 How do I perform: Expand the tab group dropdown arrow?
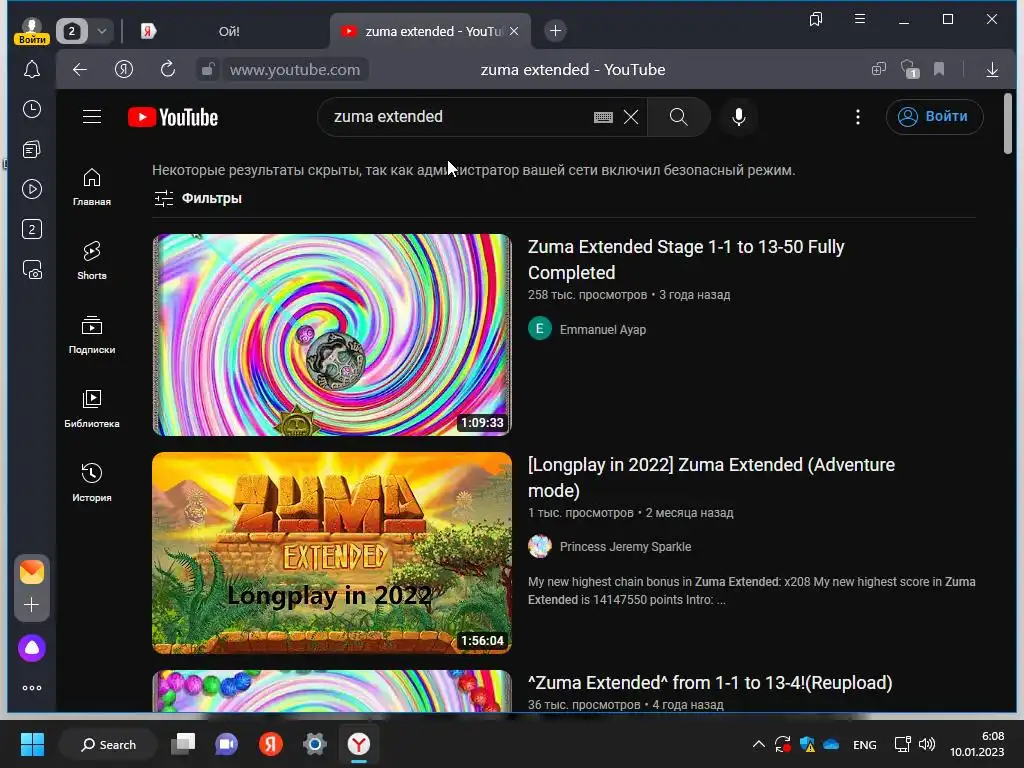tap(102, 31)
